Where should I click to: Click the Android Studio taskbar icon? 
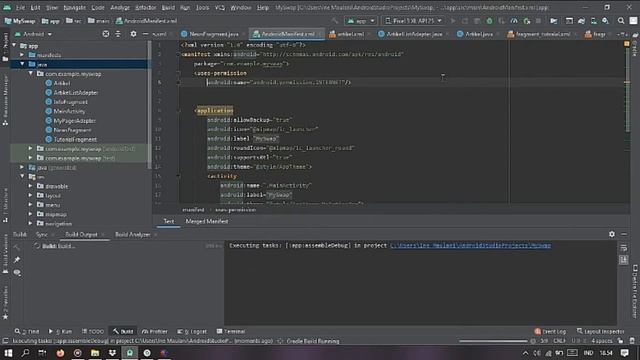tap(129, 353)
